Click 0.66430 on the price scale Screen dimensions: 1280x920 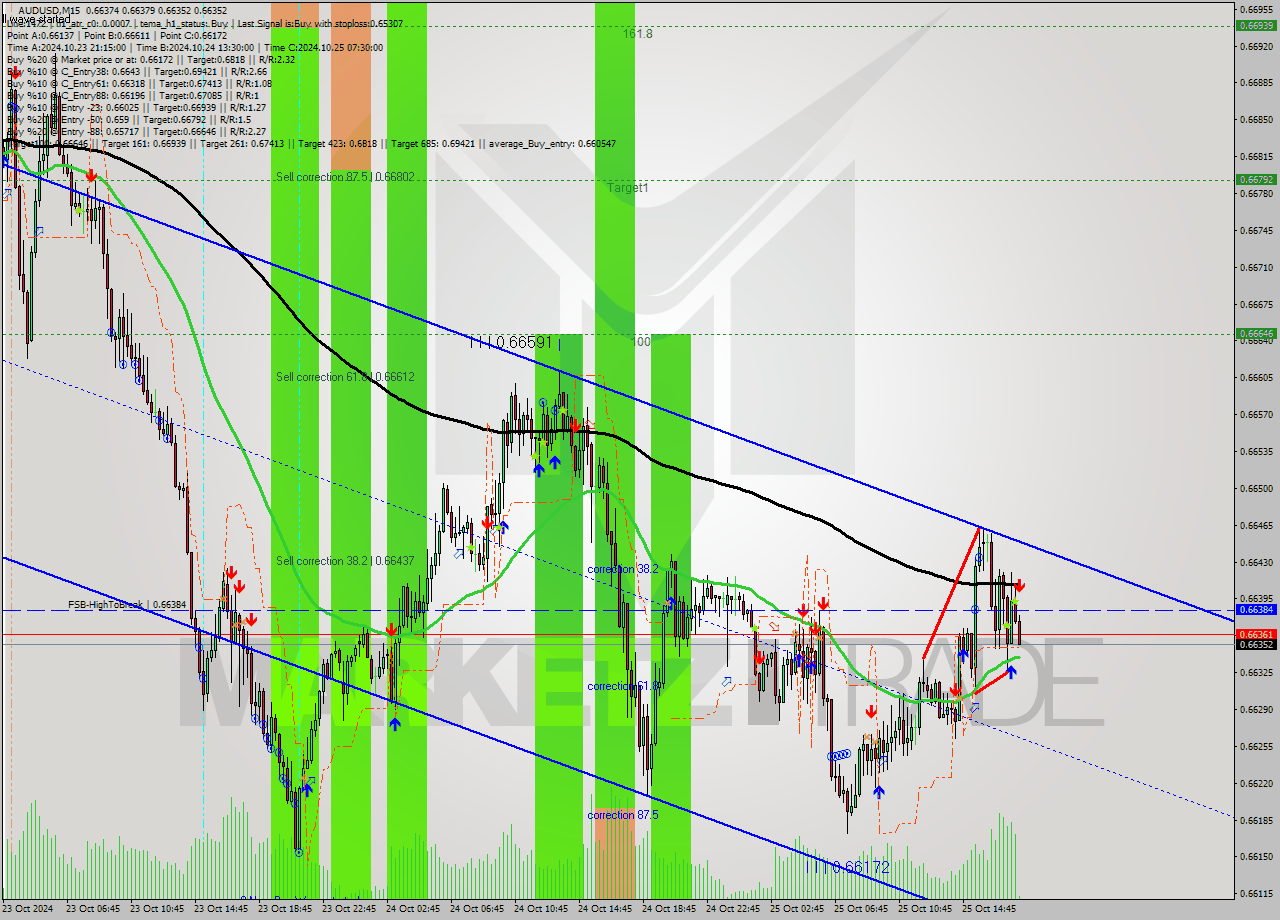pos(1255,562)
